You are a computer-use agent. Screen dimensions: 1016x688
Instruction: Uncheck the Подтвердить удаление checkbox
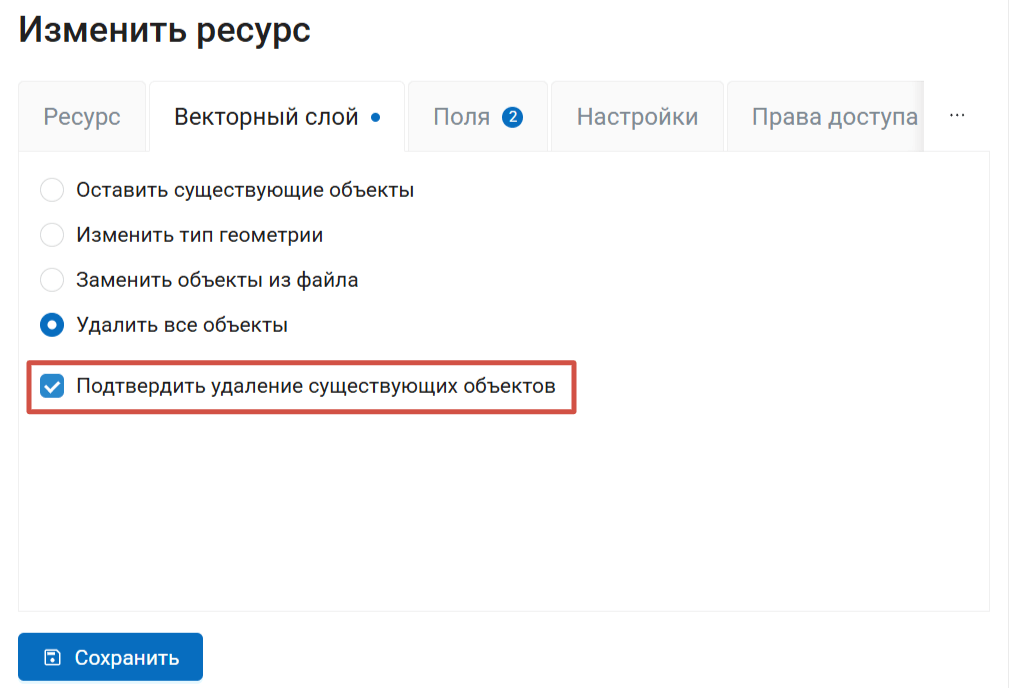[52, 386]
